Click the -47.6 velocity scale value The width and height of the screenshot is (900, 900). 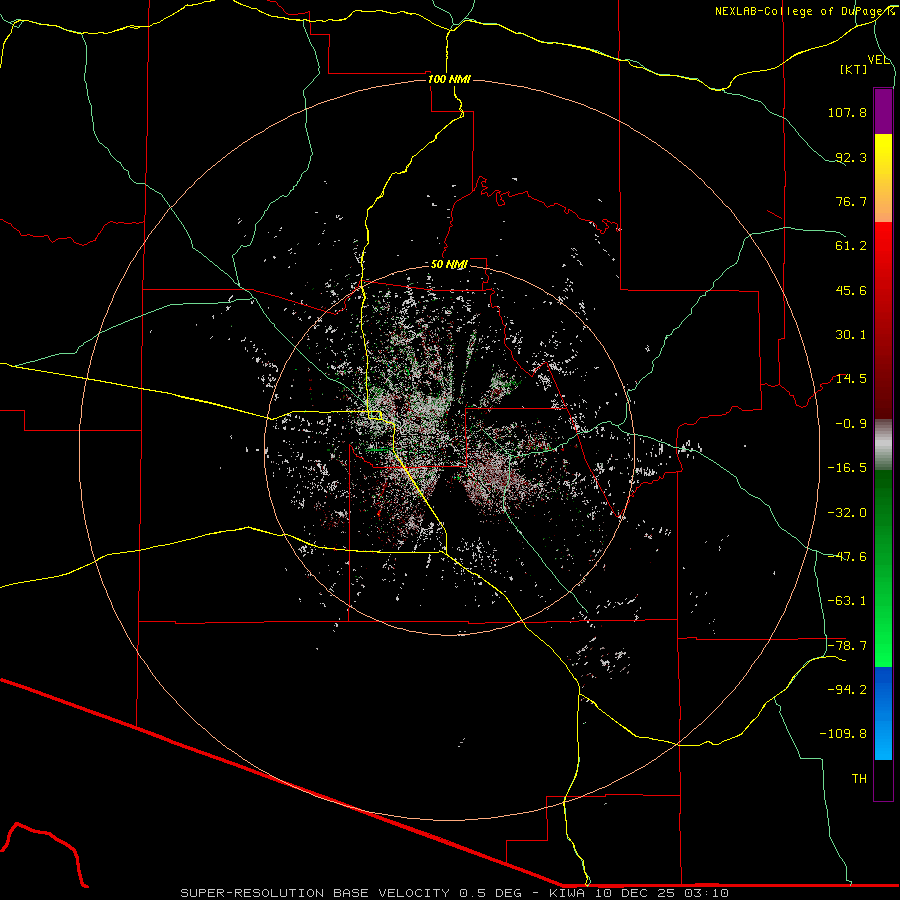point(847,557)
